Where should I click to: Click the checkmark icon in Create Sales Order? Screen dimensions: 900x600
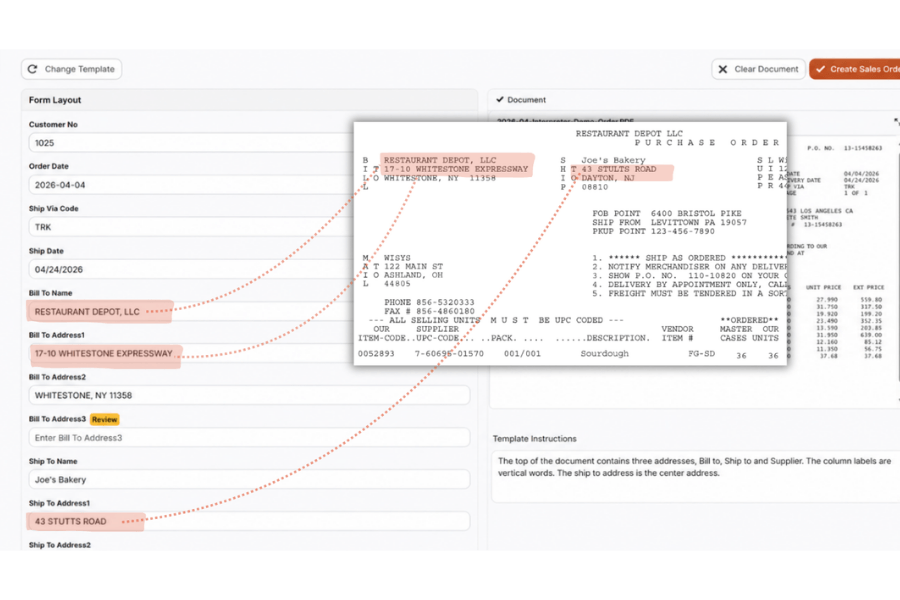820,69
